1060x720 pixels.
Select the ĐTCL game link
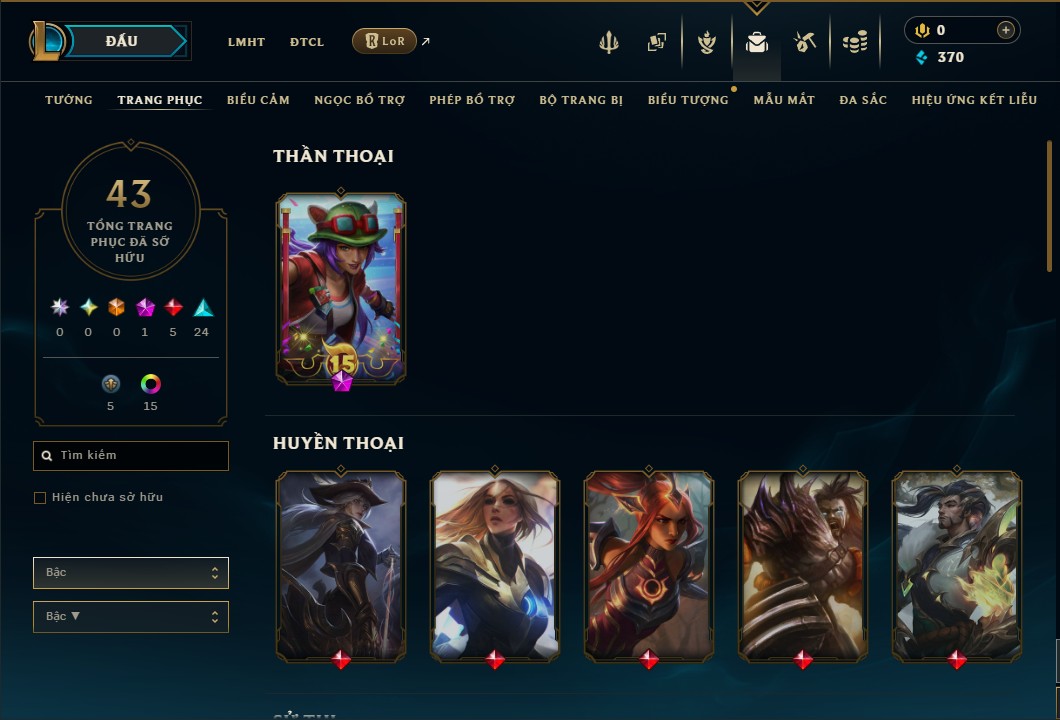tap(307, 42)
